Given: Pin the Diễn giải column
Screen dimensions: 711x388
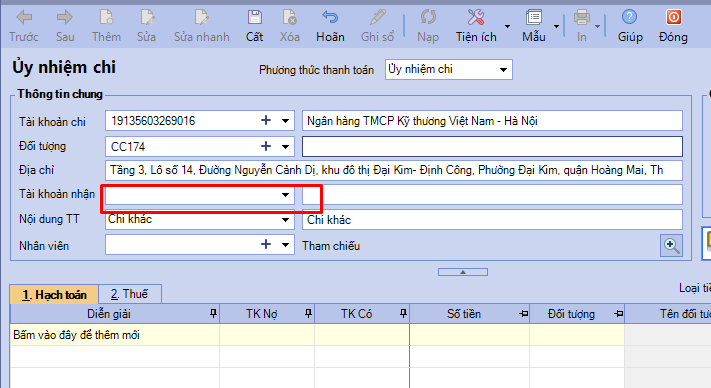Looking at the screenshot, I should (213, 313).
